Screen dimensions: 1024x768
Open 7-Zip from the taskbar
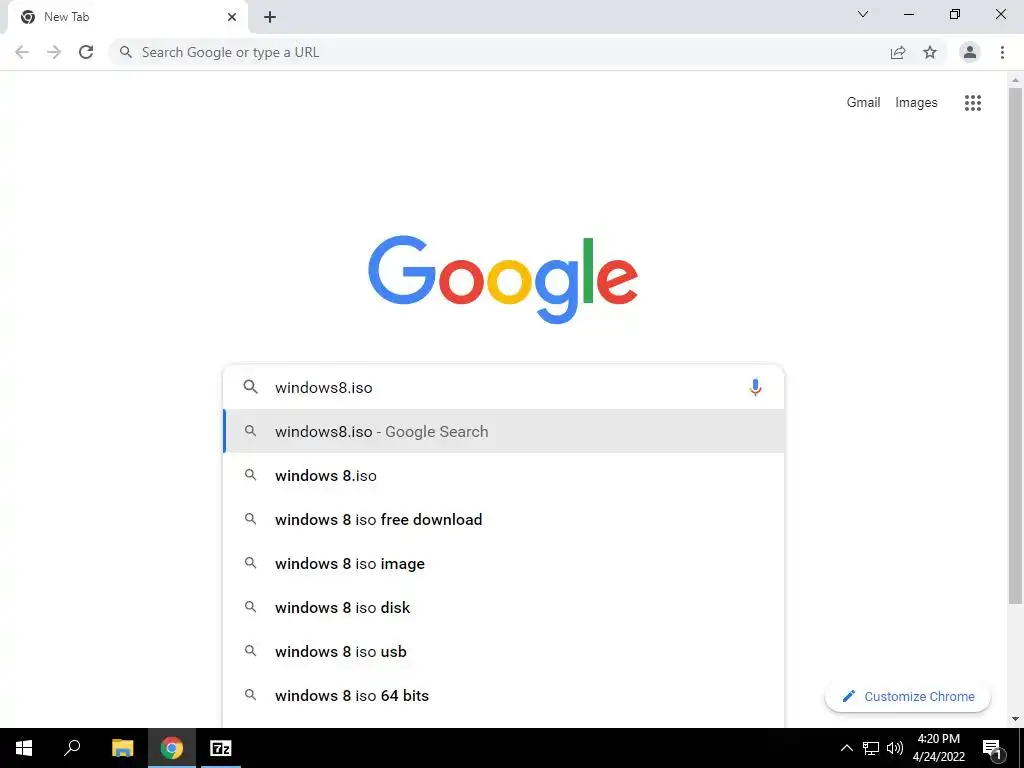(x=221, y=748)
